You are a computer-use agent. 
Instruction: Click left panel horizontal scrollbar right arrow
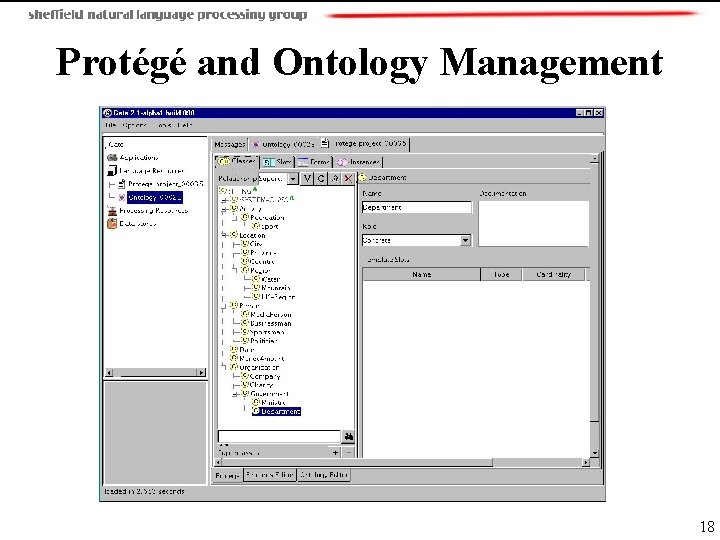point(202,372)
